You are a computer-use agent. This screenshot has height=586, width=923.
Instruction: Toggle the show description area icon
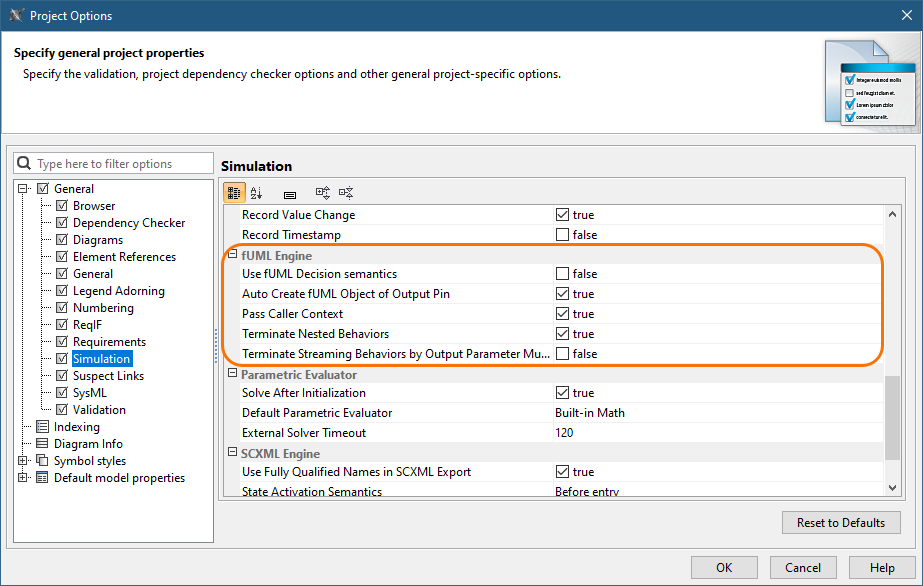[290, 193]
